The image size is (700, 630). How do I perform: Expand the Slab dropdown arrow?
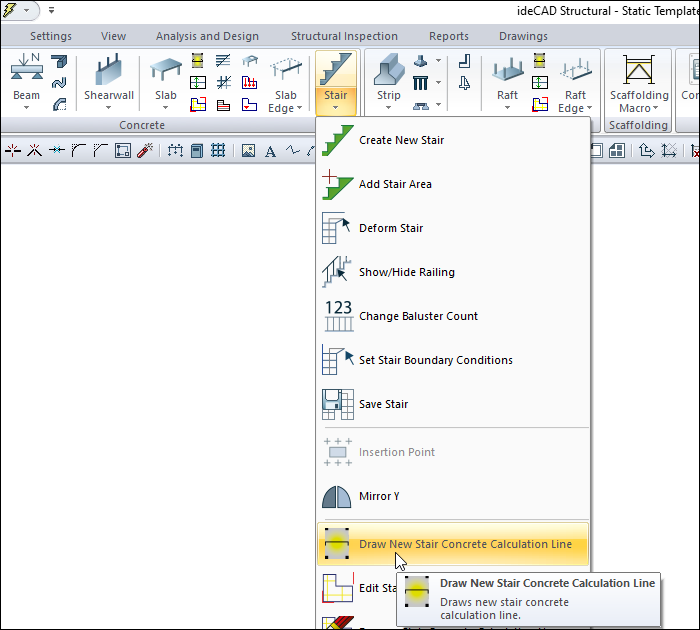[x=165, y=108]
